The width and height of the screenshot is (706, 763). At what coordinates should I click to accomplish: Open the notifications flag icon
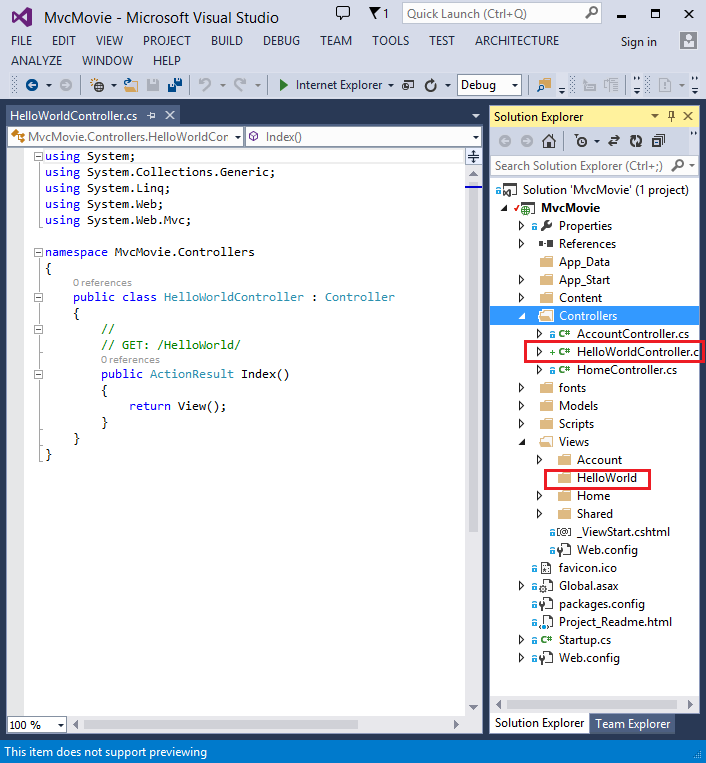379,13
